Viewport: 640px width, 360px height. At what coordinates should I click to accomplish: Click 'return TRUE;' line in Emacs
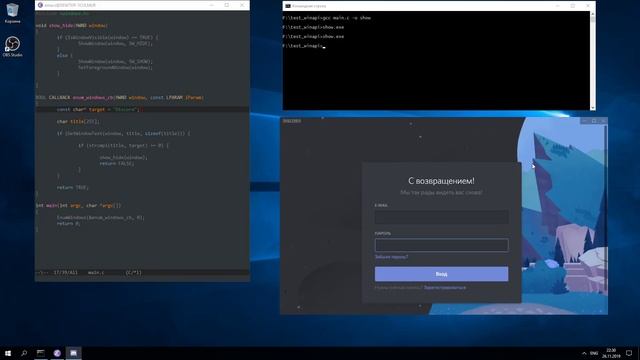(x=72, y=188)
